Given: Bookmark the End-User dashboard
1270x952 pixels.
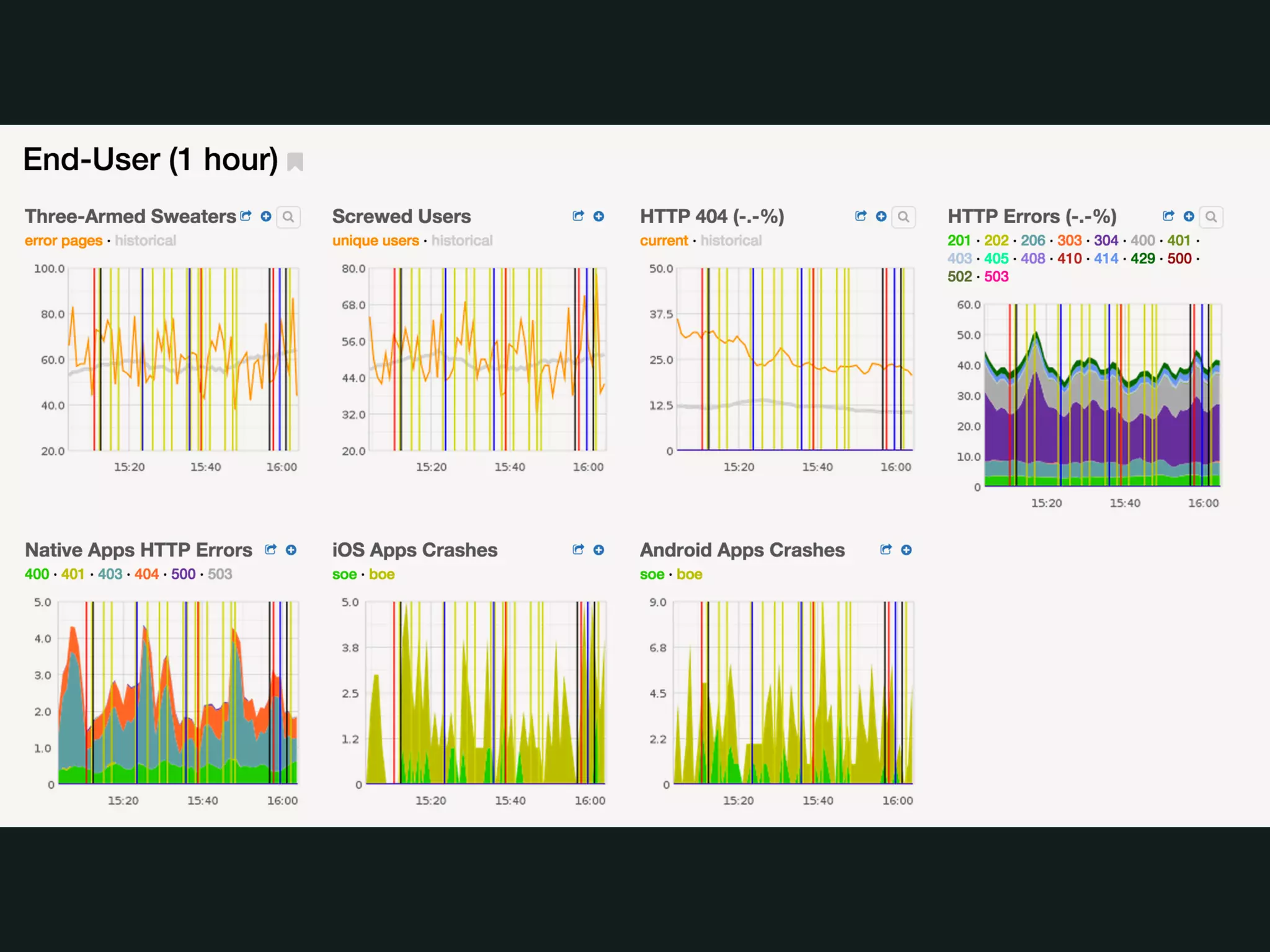Looking at the screenshot, I should pos(295,162).
